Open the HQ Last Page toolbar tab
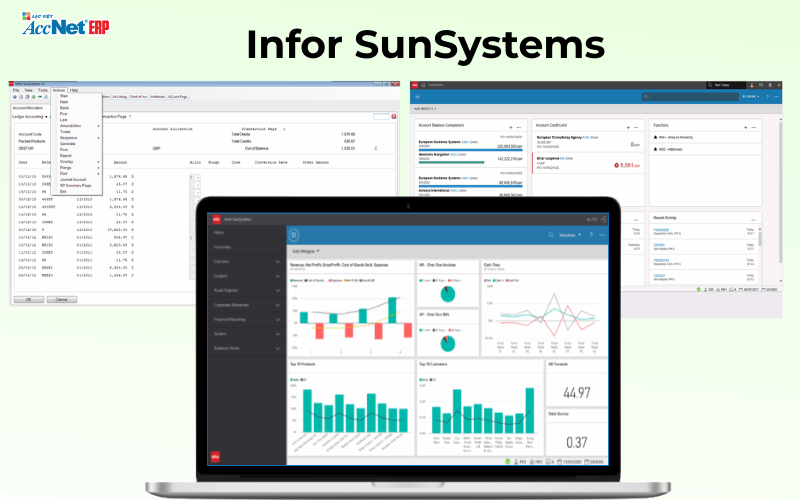This screenshot has height=500, width=800. point(178,96)
